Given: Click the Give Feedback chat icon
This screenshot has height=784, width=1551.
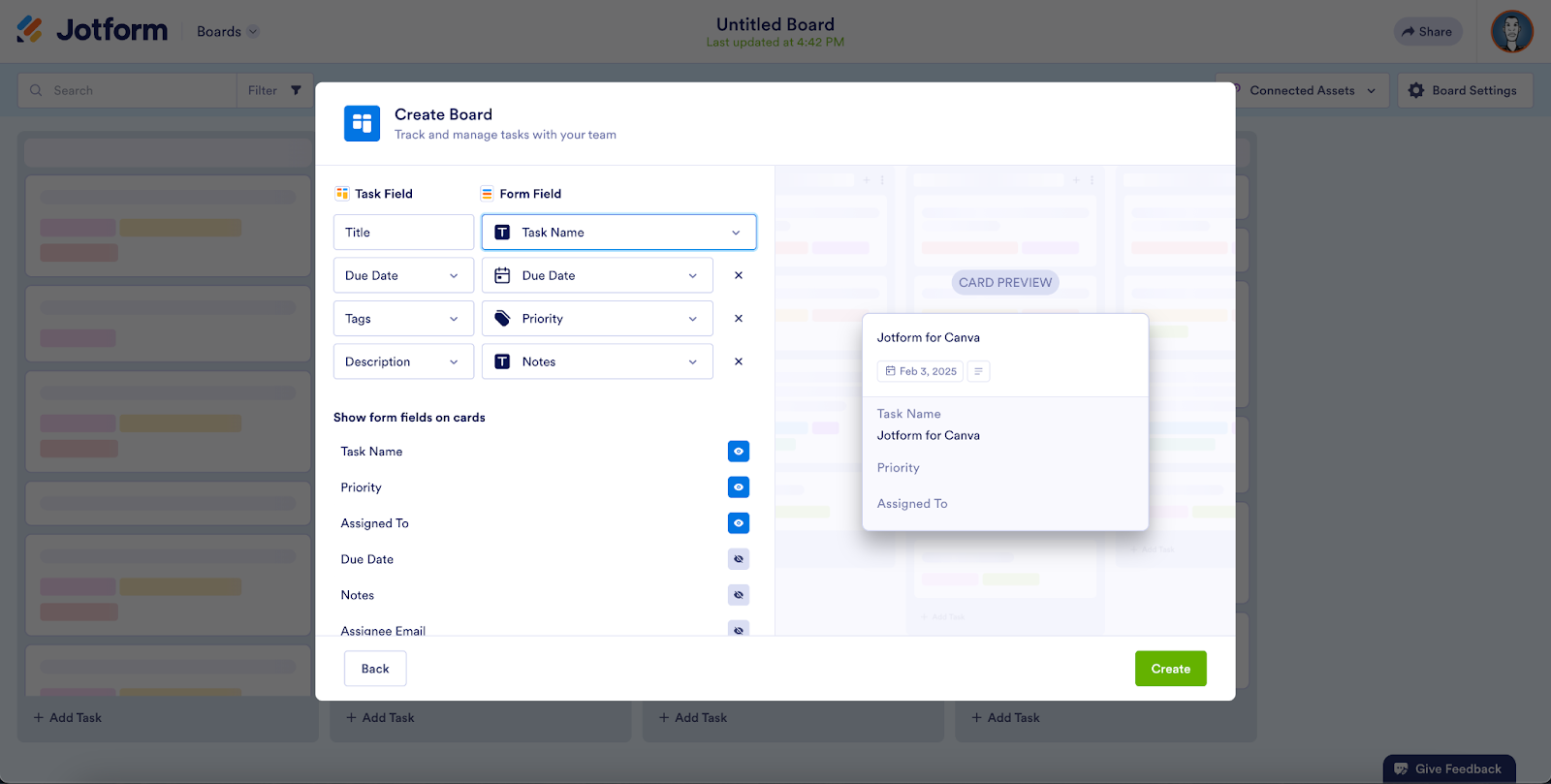Looking at the screenshot, I should point(1401,769).
